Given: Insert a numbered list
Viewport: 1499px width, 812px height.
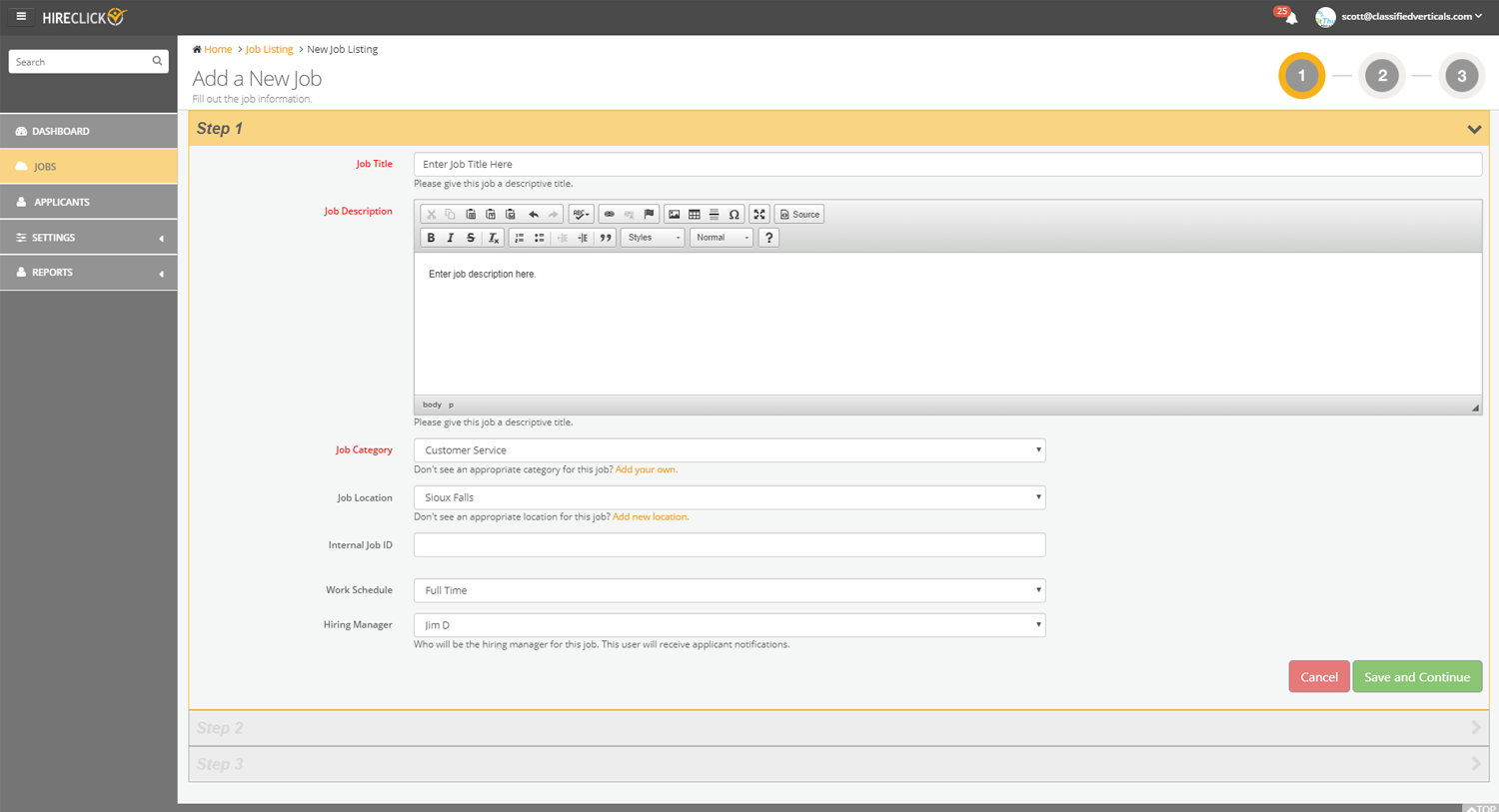Looking at the screenshot, I should (x=519, y=238).
